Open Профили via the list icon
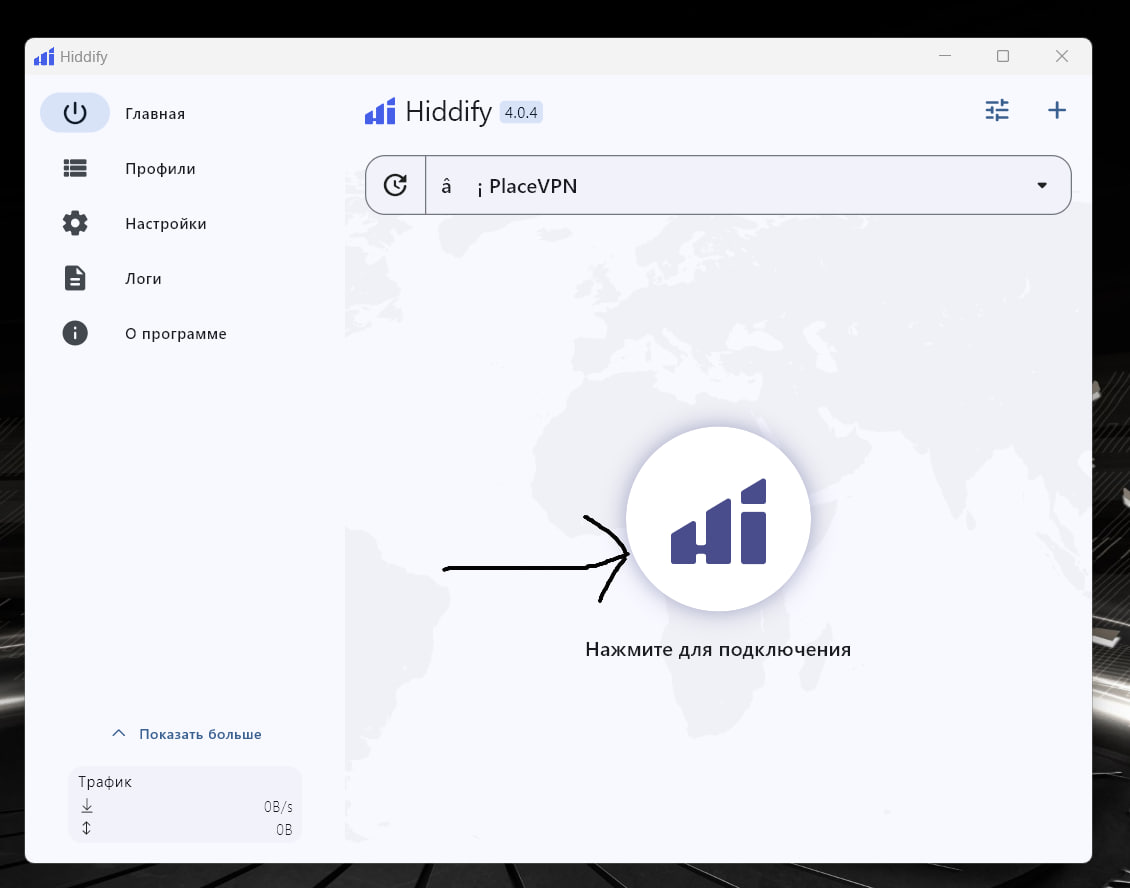The image size is (1130, 888). pyautogui.click(x=74, y=168)
